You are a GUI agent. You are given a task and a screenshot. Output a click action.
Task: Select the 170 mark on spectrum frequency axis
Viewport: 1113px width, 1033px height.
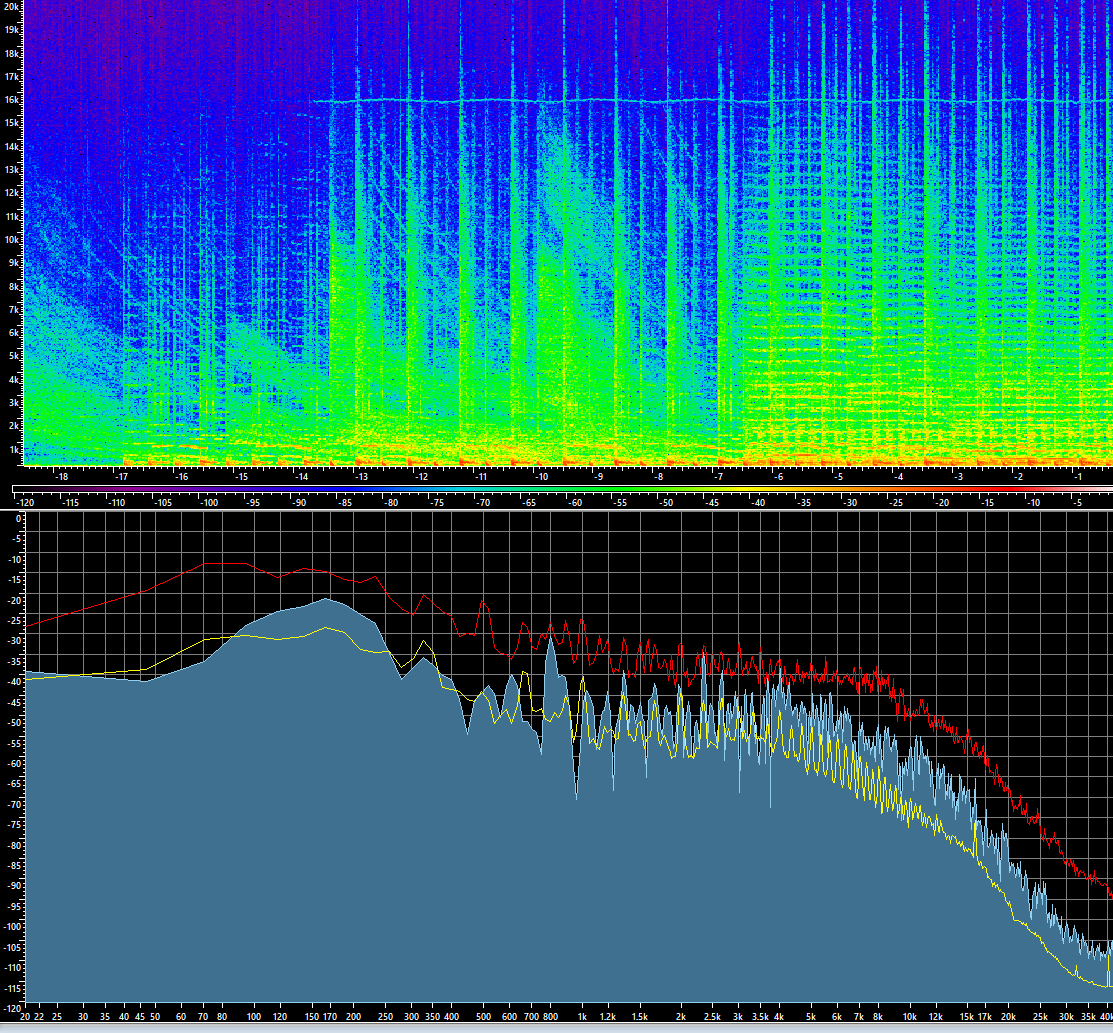tap(329, 1017)
